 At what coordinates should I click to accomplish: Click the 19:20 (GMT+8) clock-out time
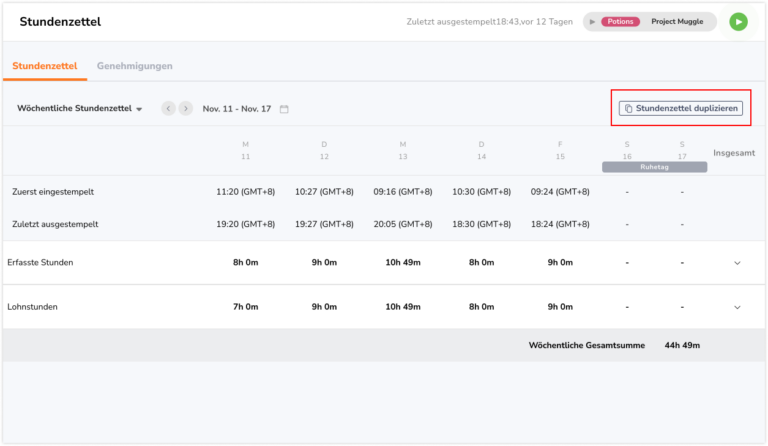pyautogui.click(x=245, y=224)
